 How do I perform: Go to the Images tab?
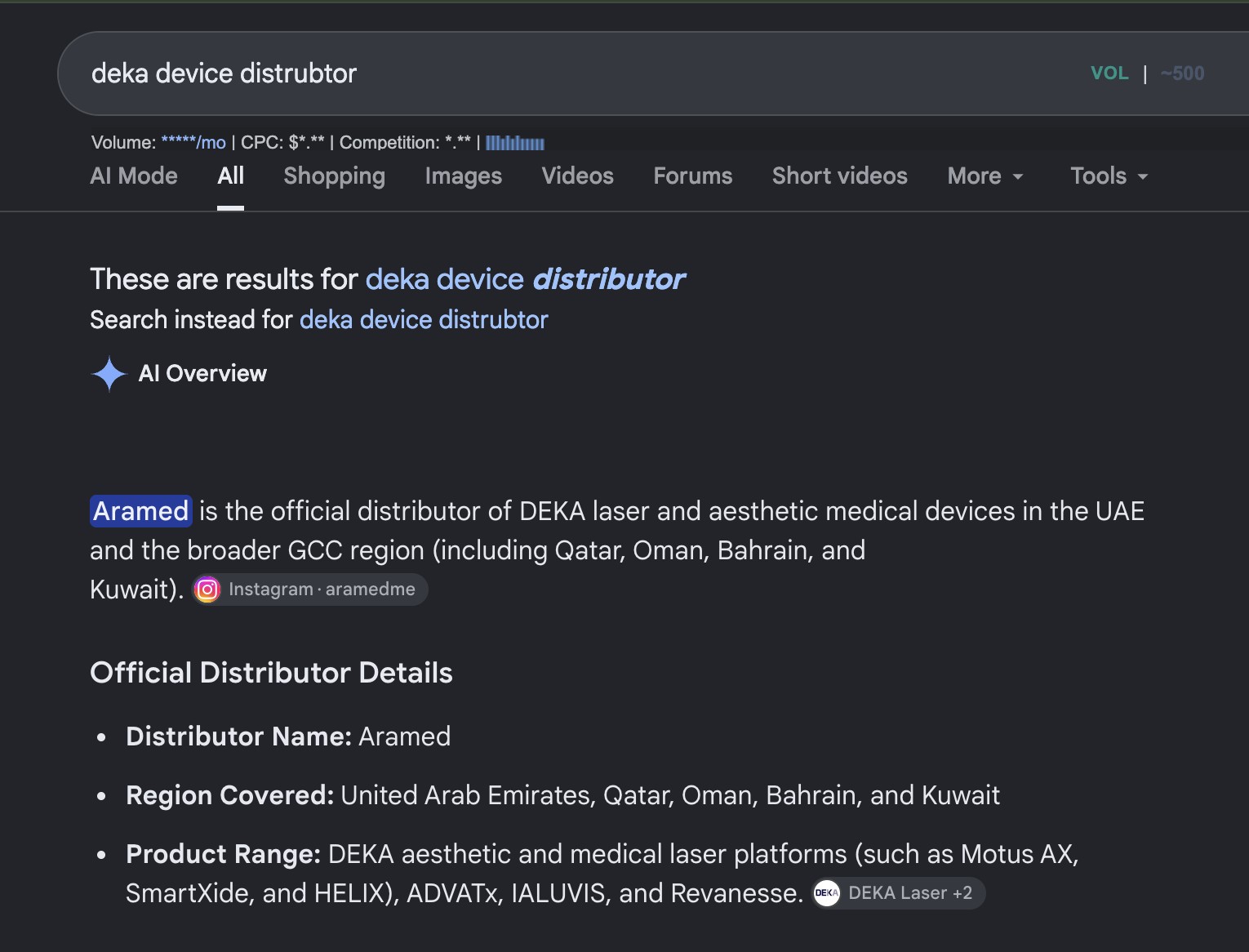(463, 176)
